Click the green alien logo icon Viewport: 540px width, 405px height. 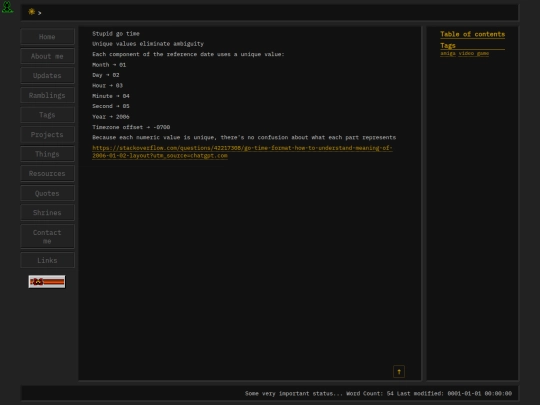7,7
